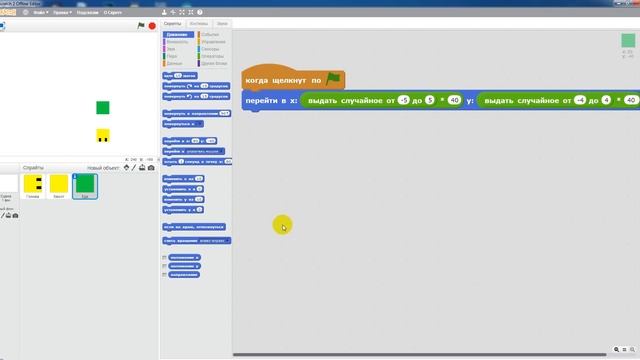Open direction dropdown in point-in-direction block
Image resolution: width=640 pixels, height=360 pixels.
tap(227, 113)
